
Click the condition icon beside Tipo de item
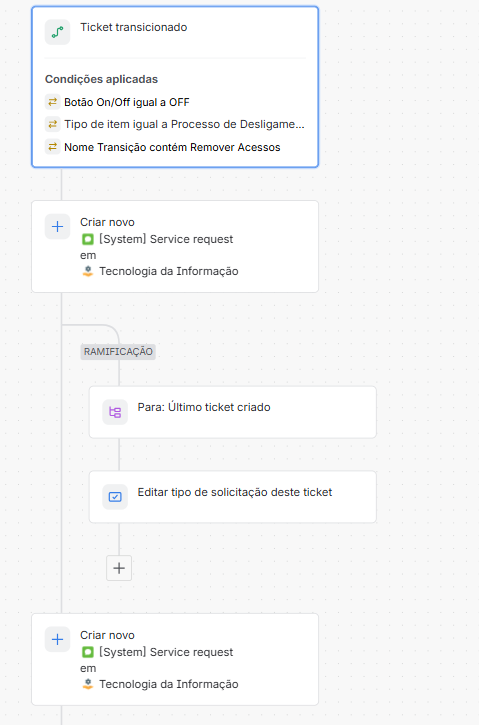(52, 124)
